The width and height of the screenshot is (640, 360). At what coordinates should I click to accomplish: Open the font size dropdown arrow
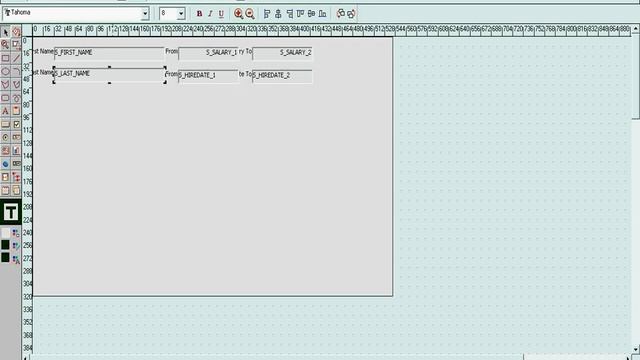click(x=181, y=14)
